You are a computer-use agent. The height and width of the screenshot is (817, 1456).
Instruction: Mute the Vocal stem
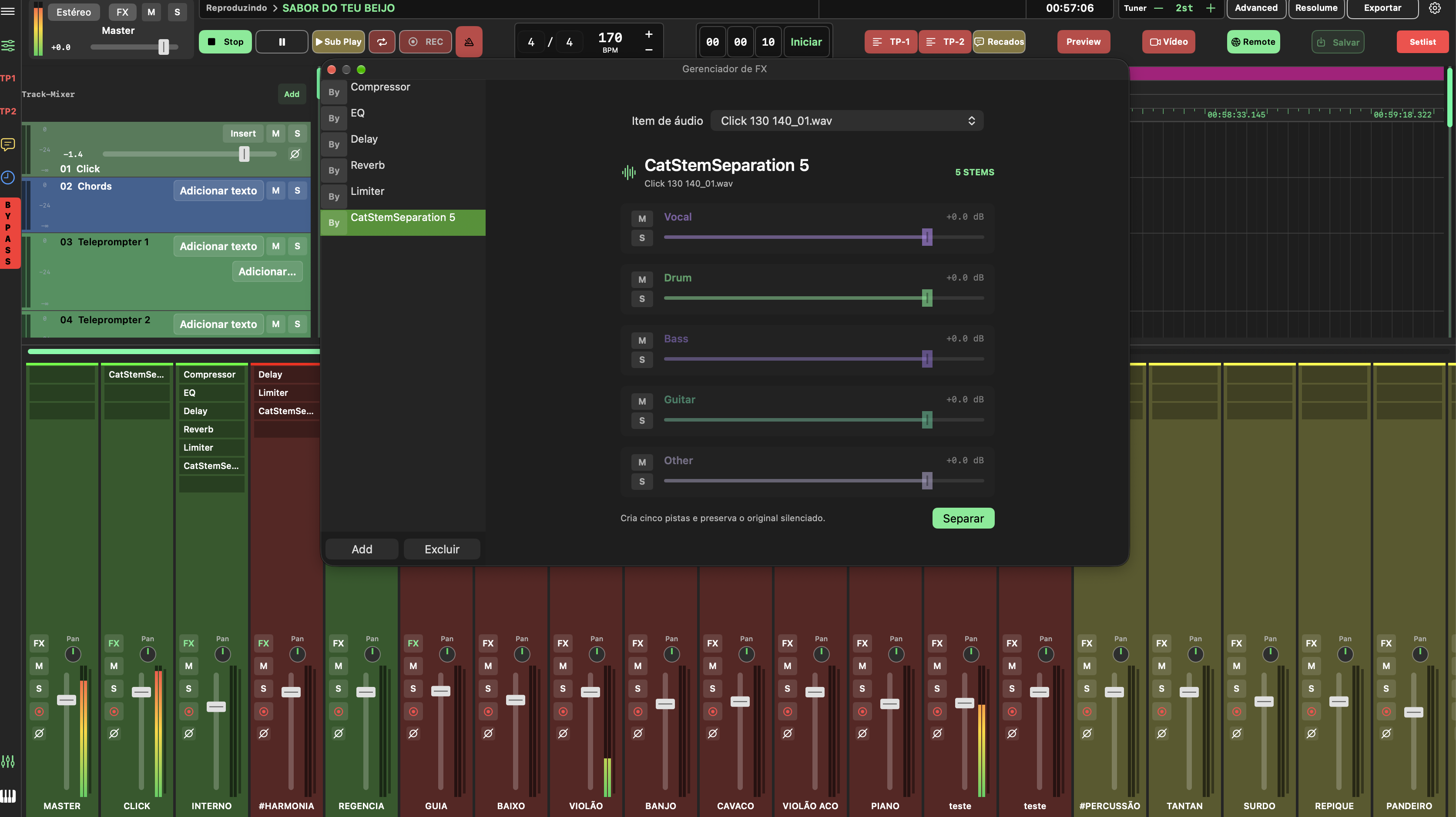(x=641, y=219)
